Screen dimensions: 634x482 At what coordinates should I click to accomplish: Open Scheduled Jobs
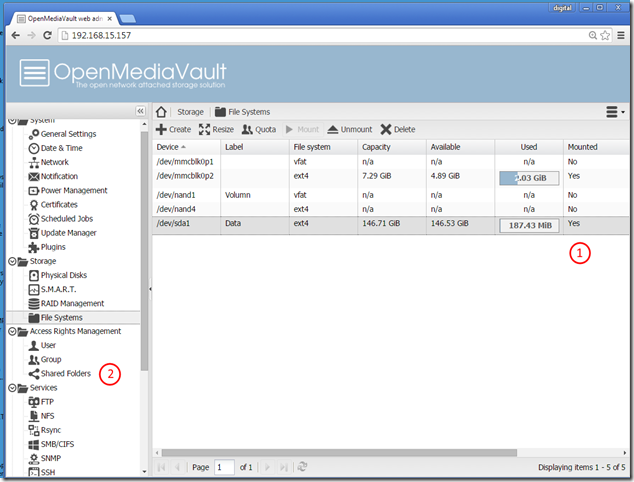pos(61,219)
